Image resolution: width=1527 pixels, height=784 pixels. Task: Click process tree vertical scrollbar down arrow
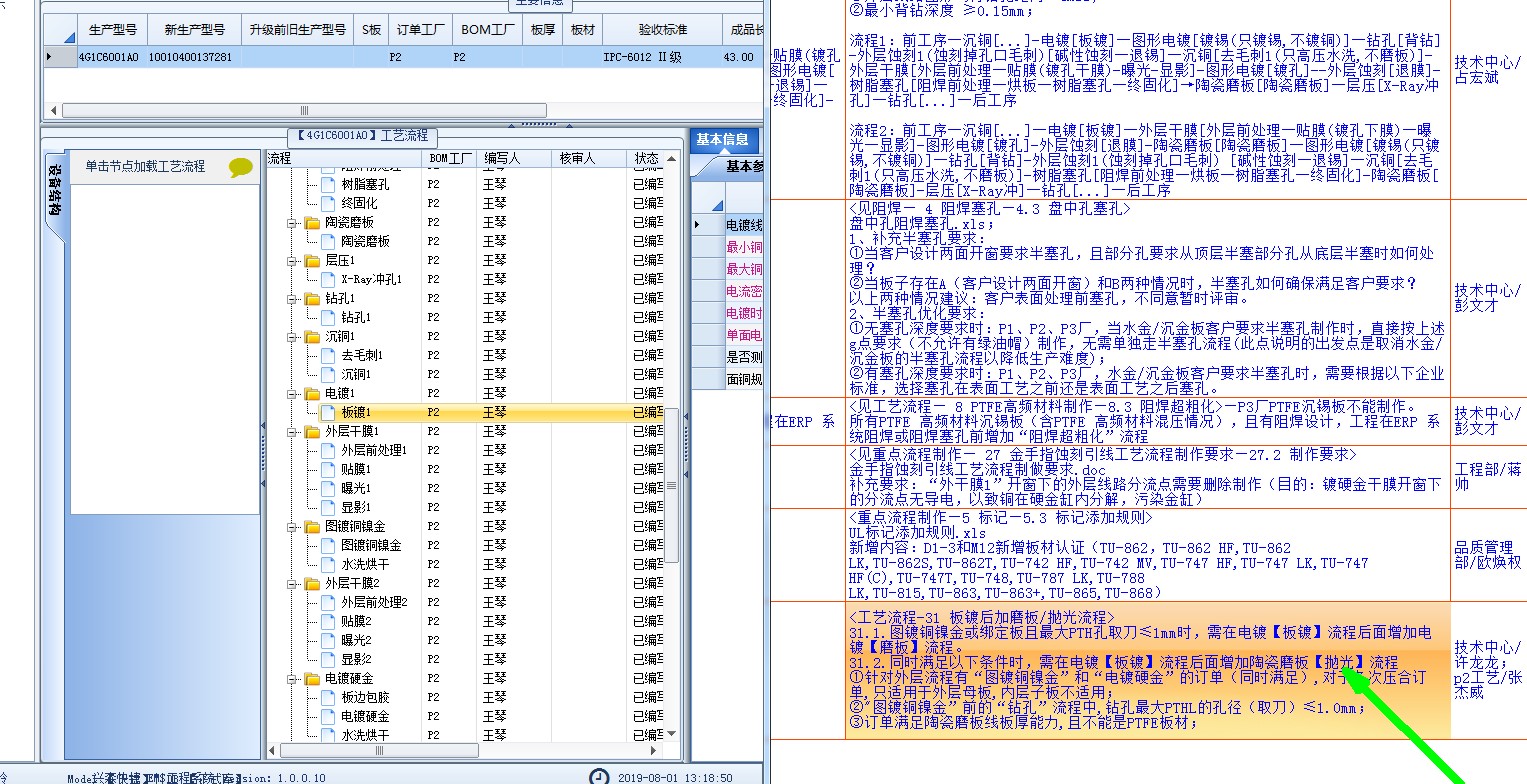coord(672,732)
